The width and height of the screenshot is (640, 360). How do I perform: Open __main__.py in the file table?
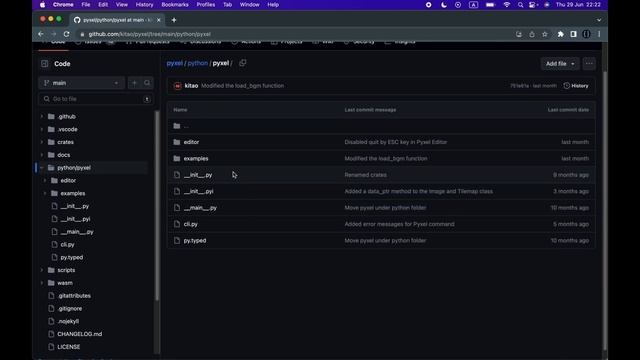pos(200,208)
